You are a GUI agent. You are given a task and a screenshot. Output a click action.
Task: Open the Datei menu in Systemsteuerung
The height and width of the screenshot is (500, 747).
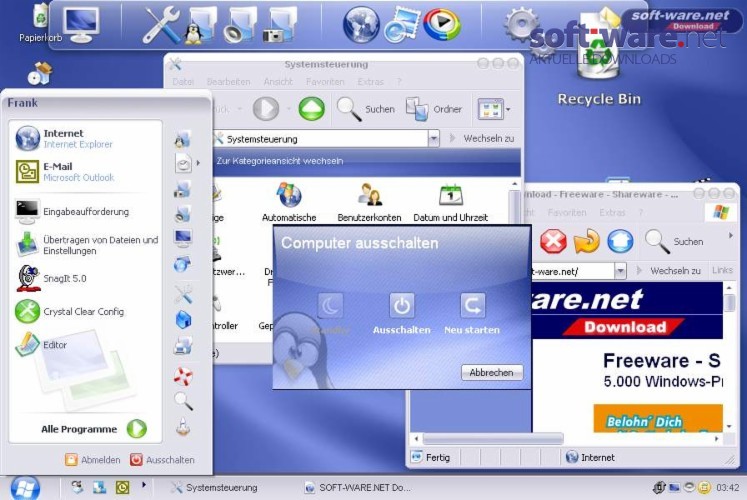(x=183, y=82)
